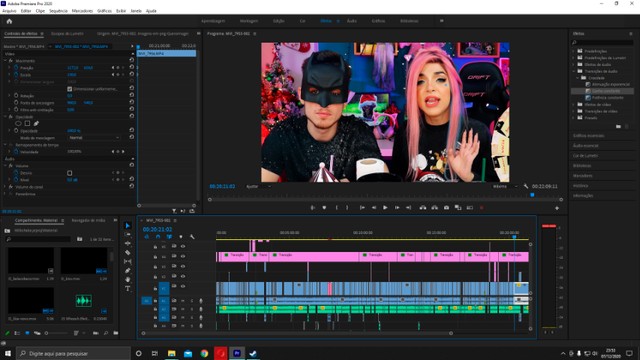Screen dimensions: 640x360
Task: Go to Out point in Program monitor
Action: [x=408, y=208]
